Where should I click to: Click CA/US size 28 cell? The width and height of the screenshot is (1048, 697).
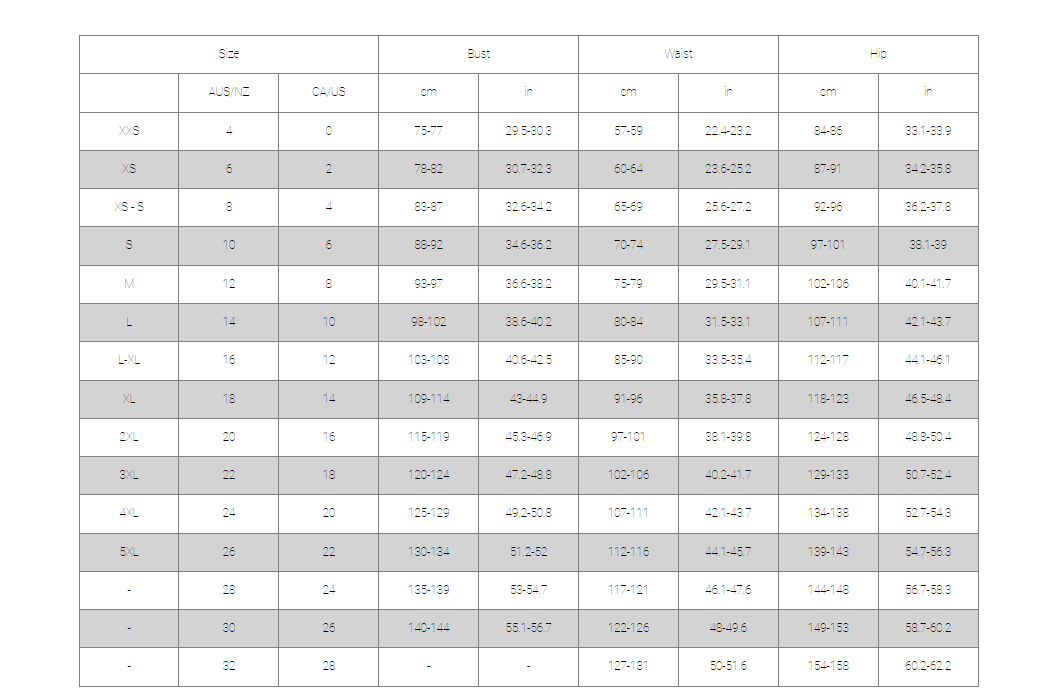[x=328, y=666]
